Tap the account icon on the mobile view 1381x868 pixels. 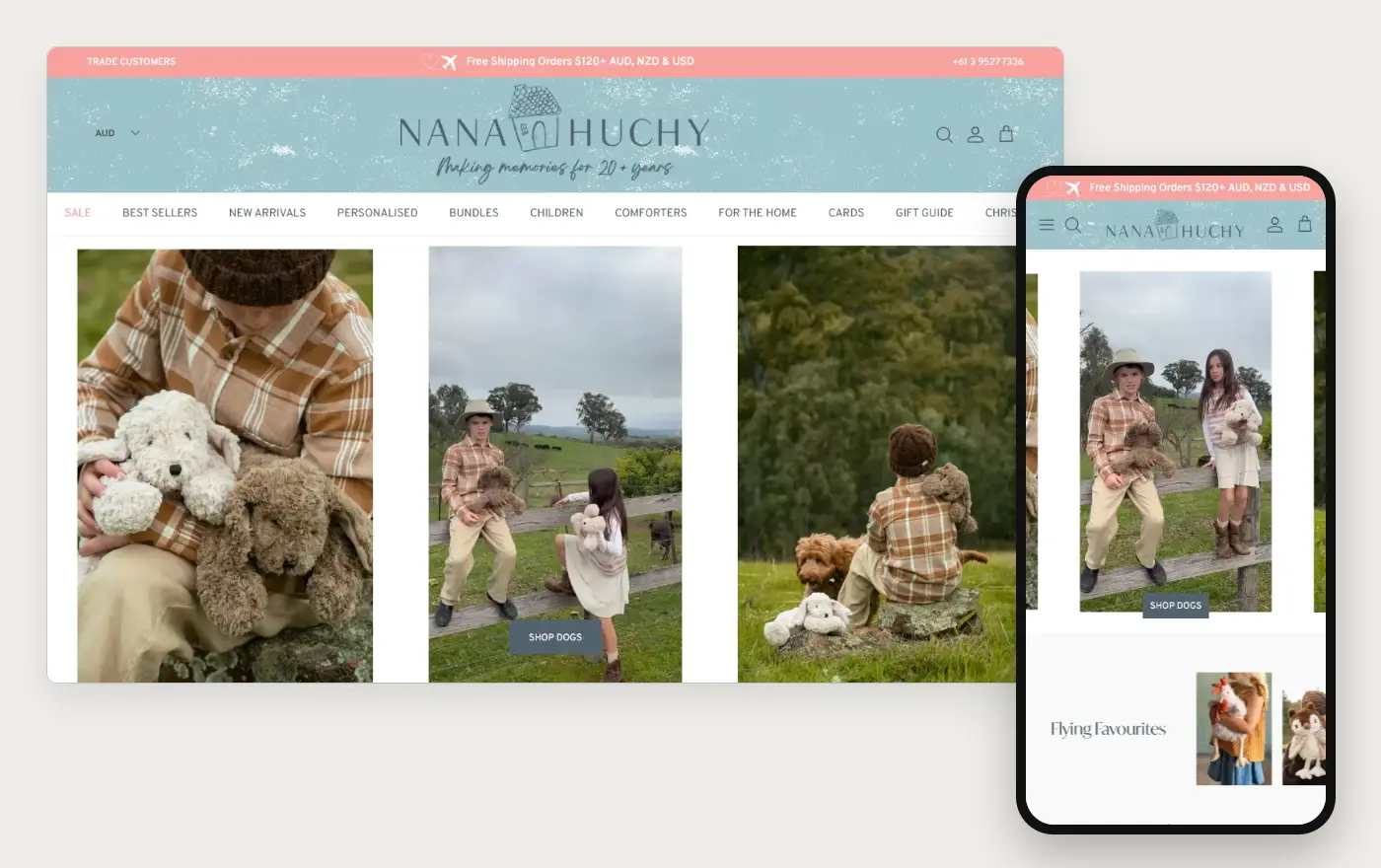pyautogui.click(x=1274, y=224)
